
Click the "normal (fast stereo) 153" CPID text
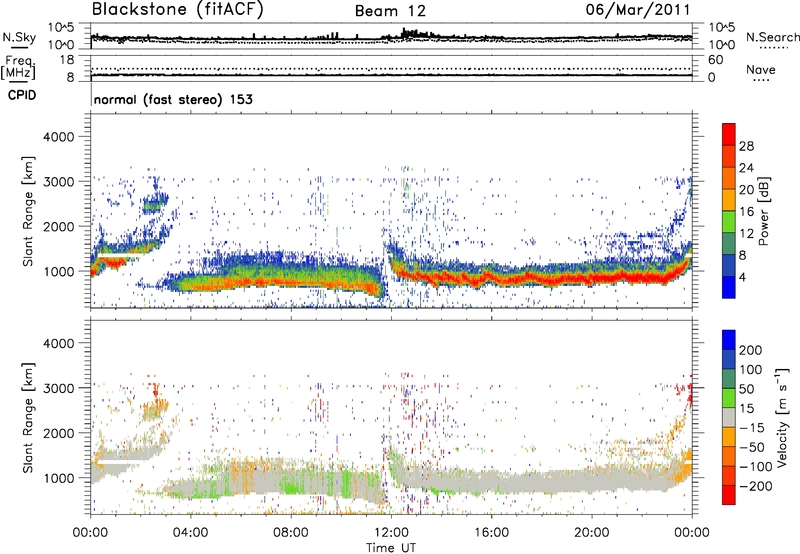(173, 99)
